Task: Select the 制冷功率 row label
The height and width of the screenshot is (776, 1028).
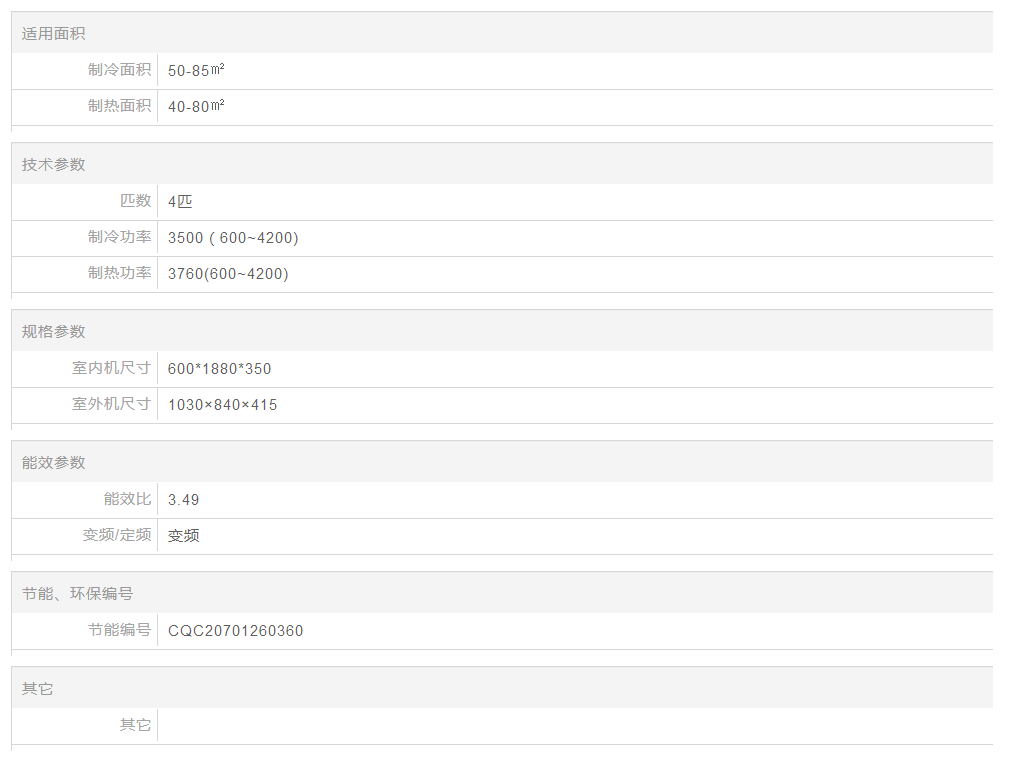Action: (x=119, y=237)
